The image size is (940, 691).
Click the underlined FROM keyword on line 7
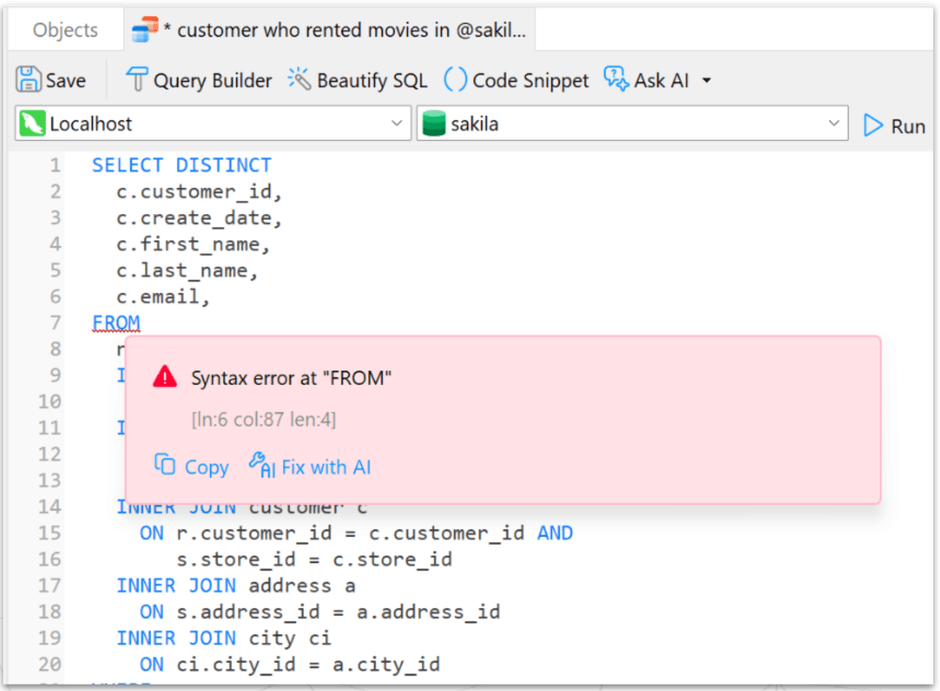116,323
